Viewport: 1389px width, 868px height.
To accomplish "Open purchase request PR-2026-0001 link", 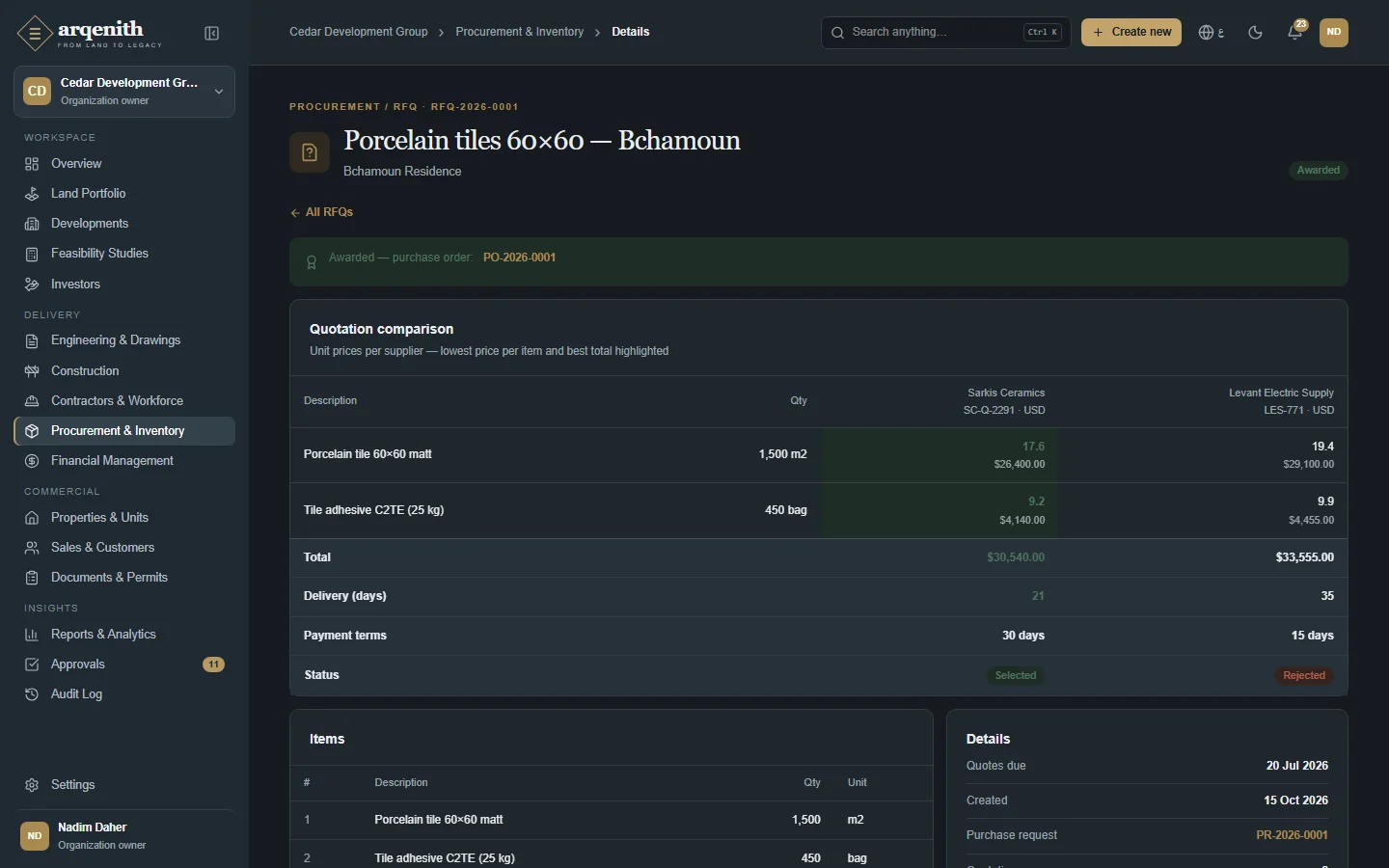I will 1292,835.
